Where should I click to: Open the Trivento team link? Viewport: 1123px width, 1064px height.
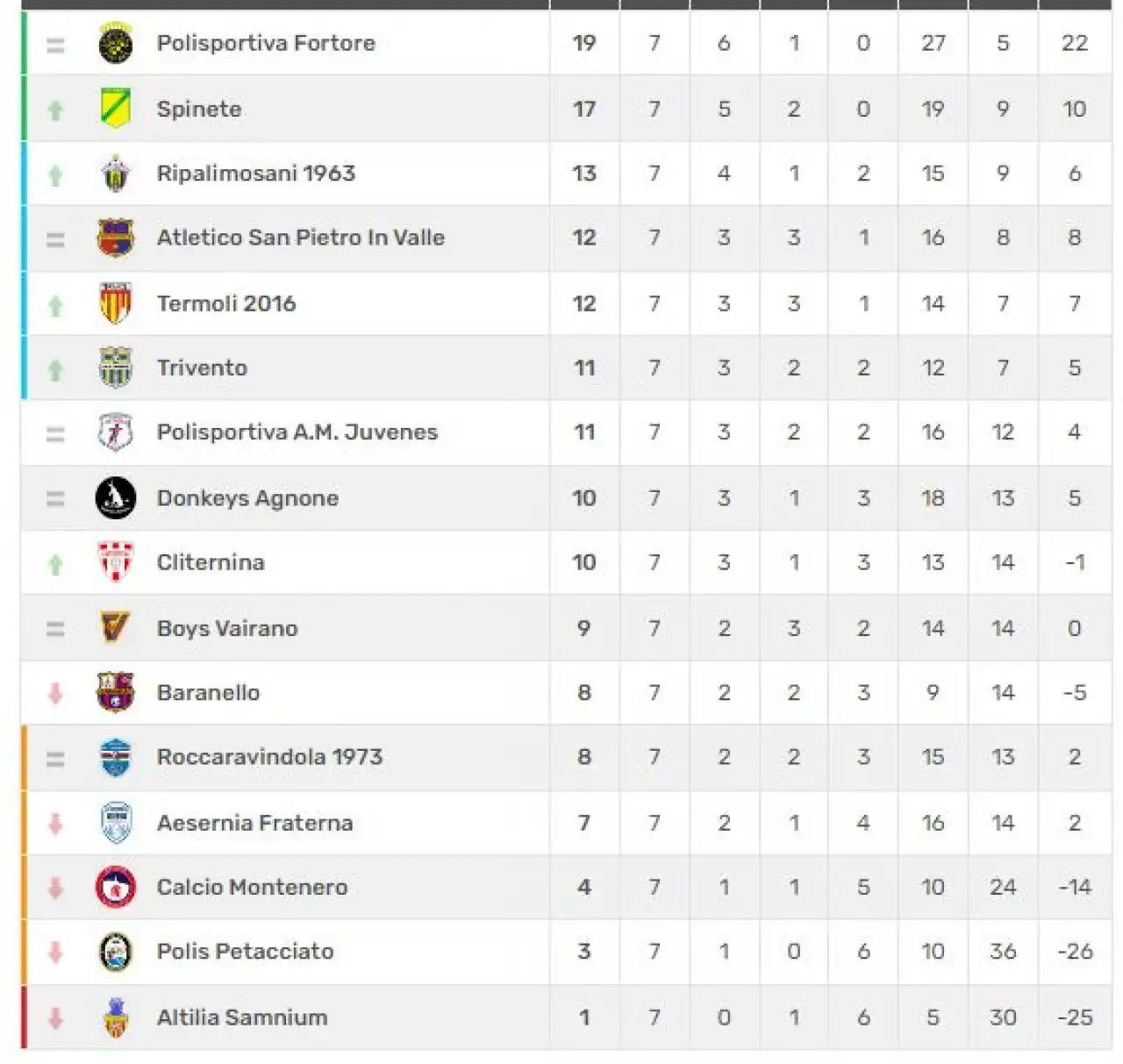coord(202,368)
